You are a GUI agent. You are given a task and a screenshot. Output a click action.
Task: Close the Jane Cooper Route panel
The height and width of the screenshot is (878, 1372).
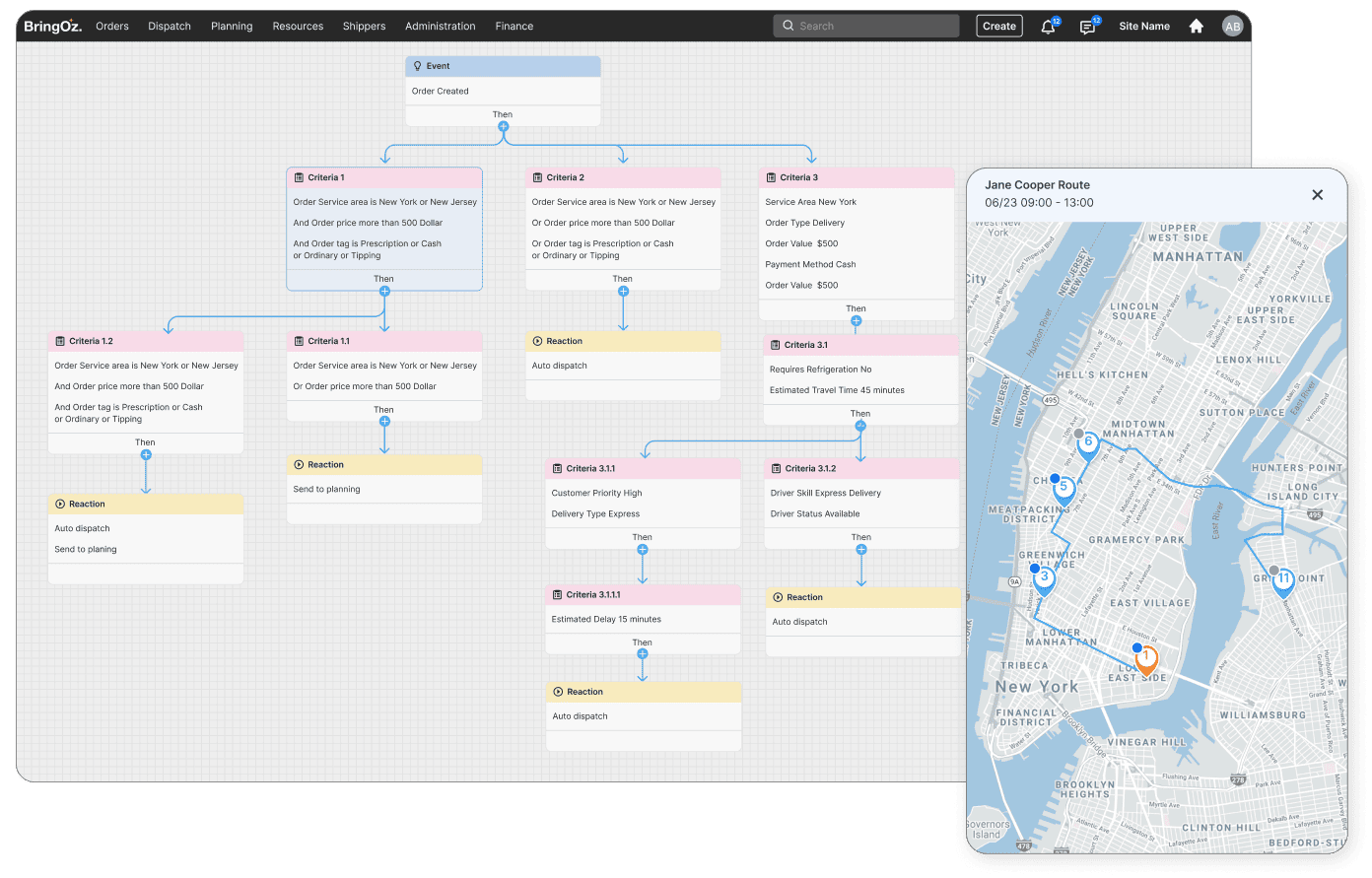pos(1317,195)
